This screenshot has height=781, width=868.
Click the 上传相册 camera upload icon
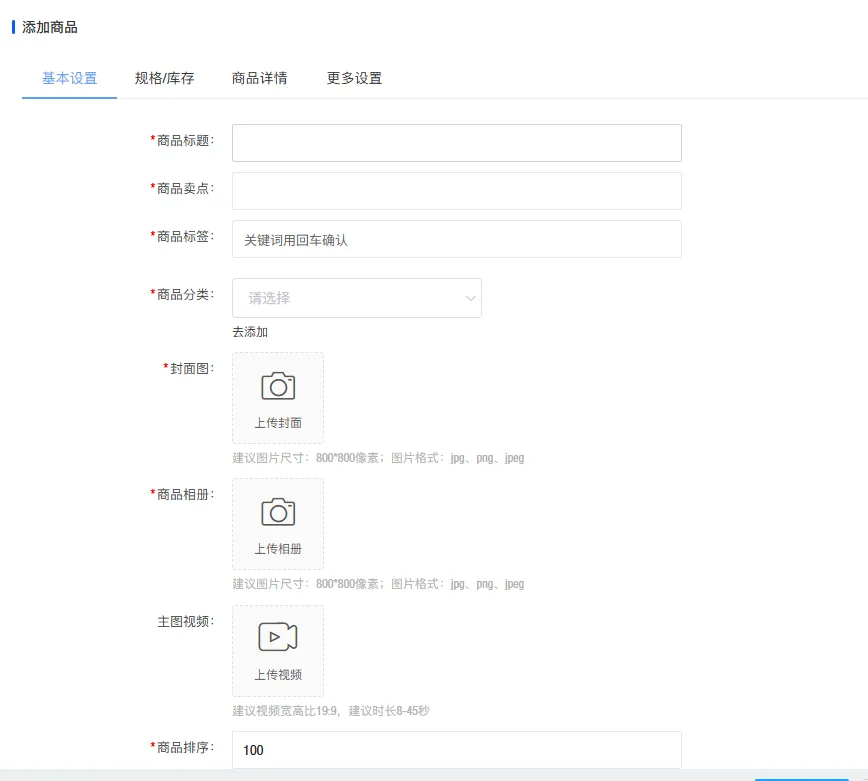(x=277, y=511)
